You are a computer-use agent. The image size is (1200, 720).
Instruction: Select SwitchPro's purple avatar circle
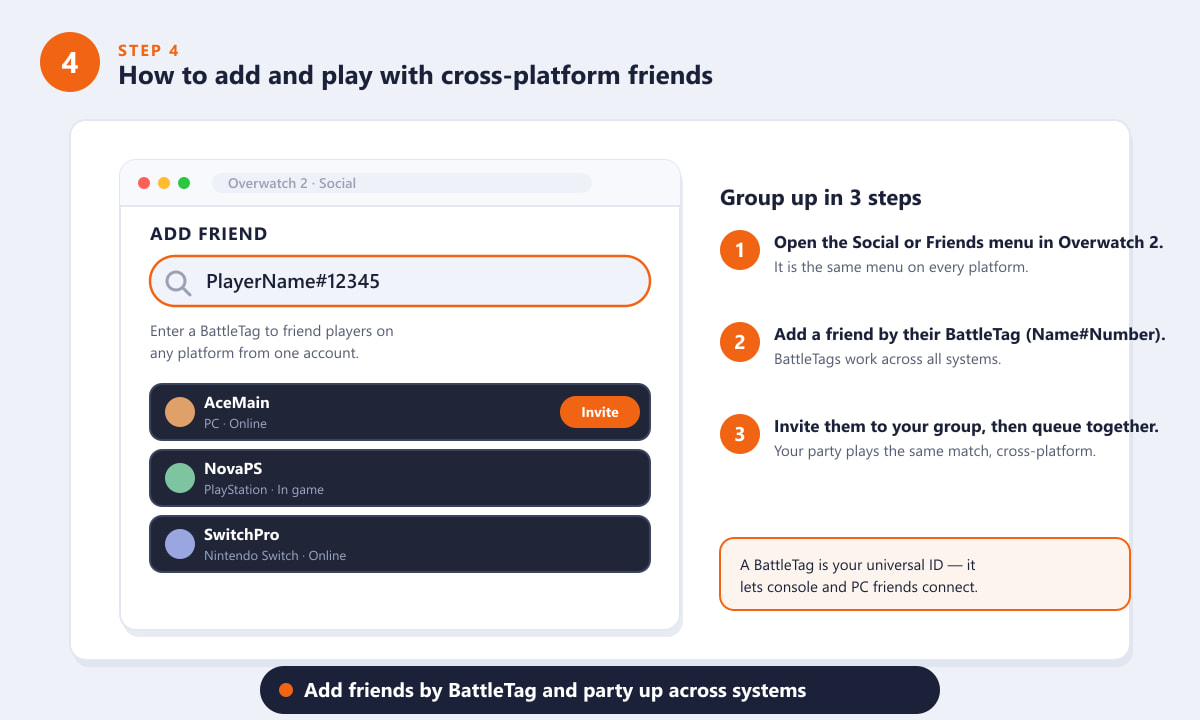tap(180, 544)
